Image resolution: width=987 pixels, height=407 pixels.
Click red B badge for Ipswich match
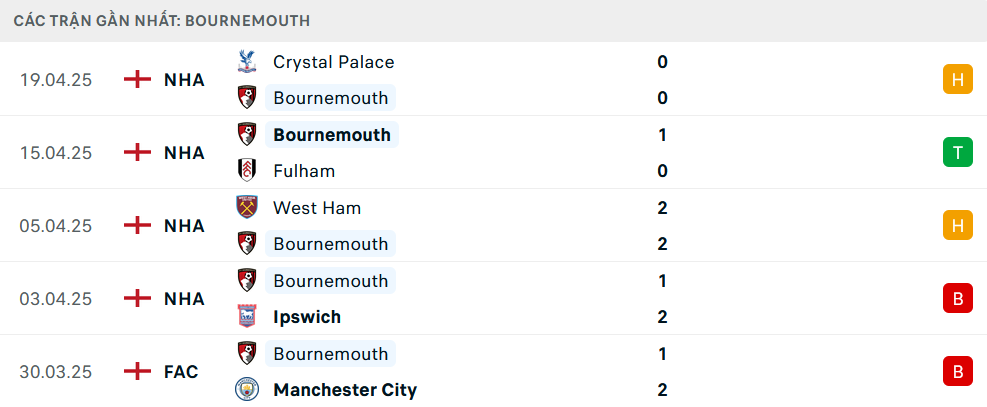[x=957, y=299]
